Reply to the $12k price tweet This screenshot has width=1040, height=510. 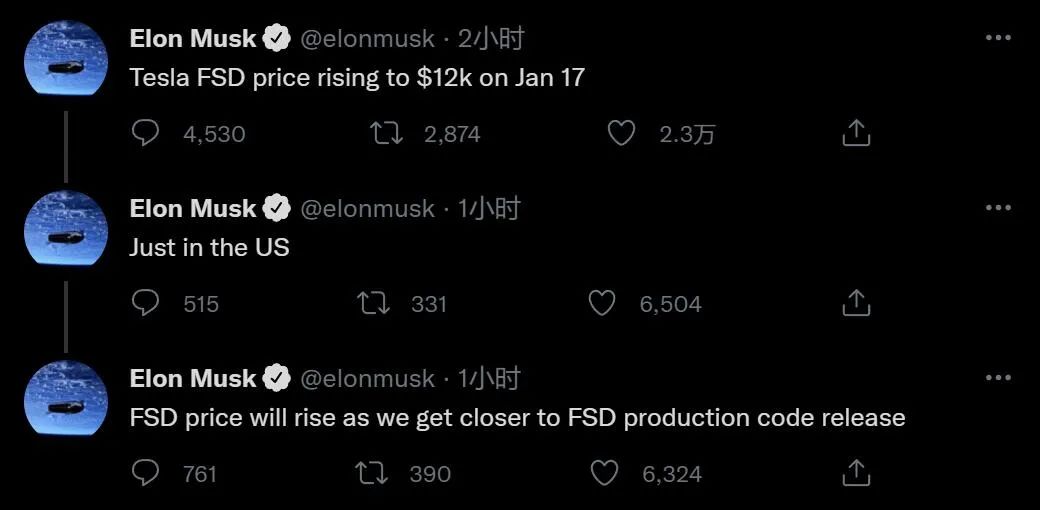146,133
